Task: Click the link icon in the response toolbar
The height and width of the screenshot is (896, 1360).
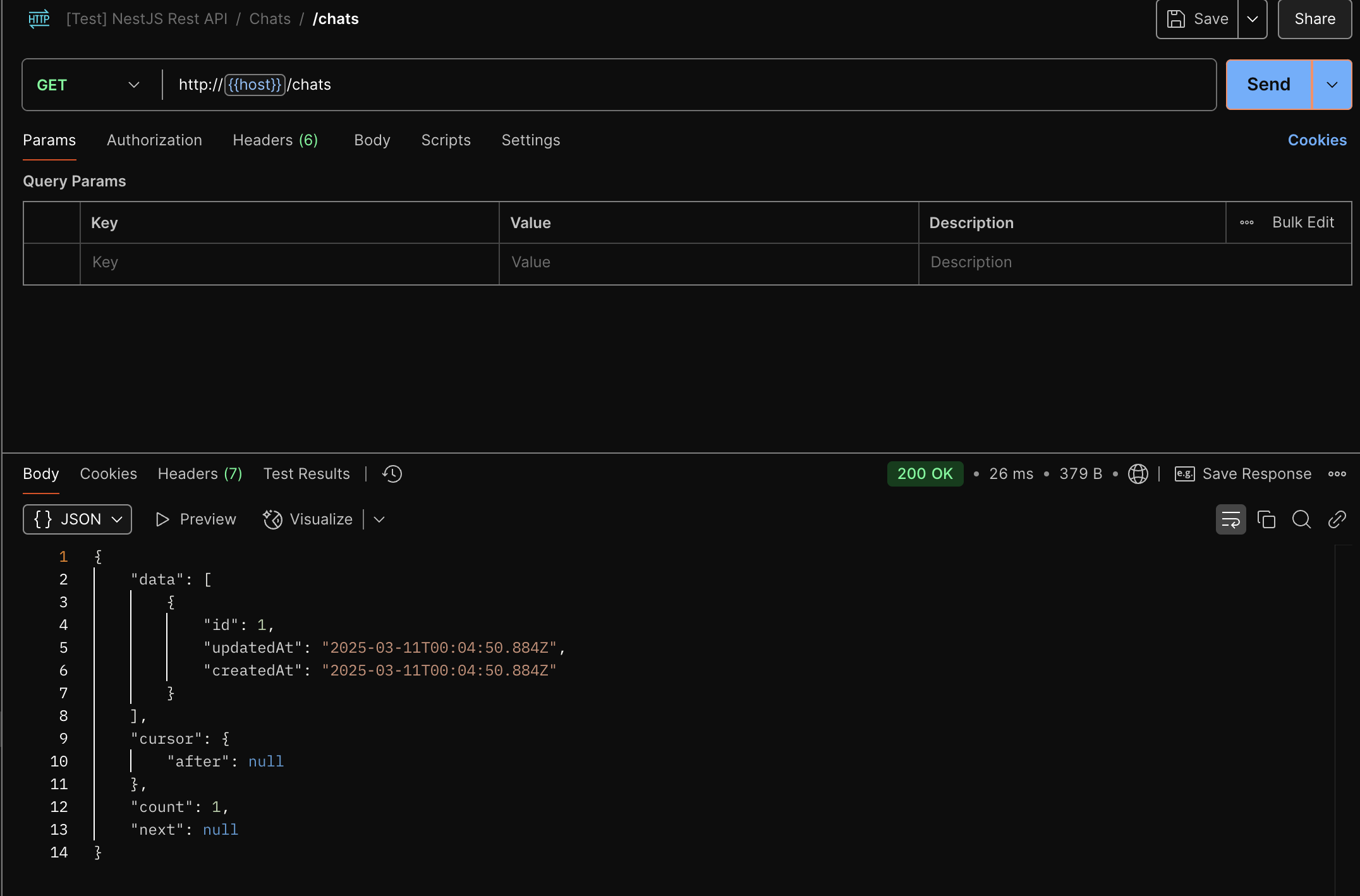Action: pyautogui.click(x=1337, y=519)
